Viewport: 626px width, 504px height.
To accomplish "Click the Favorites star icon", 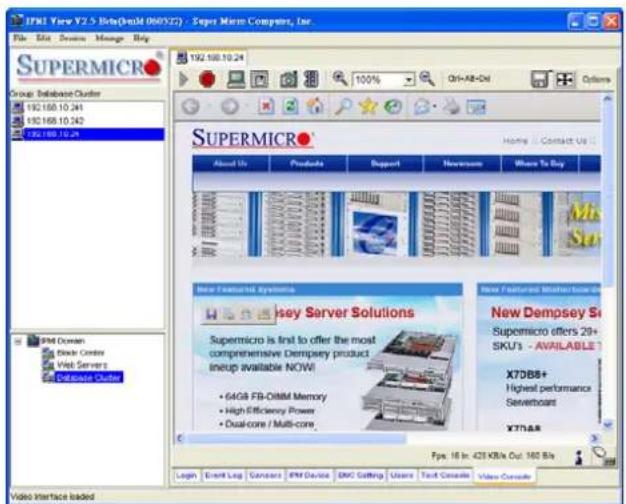I will [368, 107].
